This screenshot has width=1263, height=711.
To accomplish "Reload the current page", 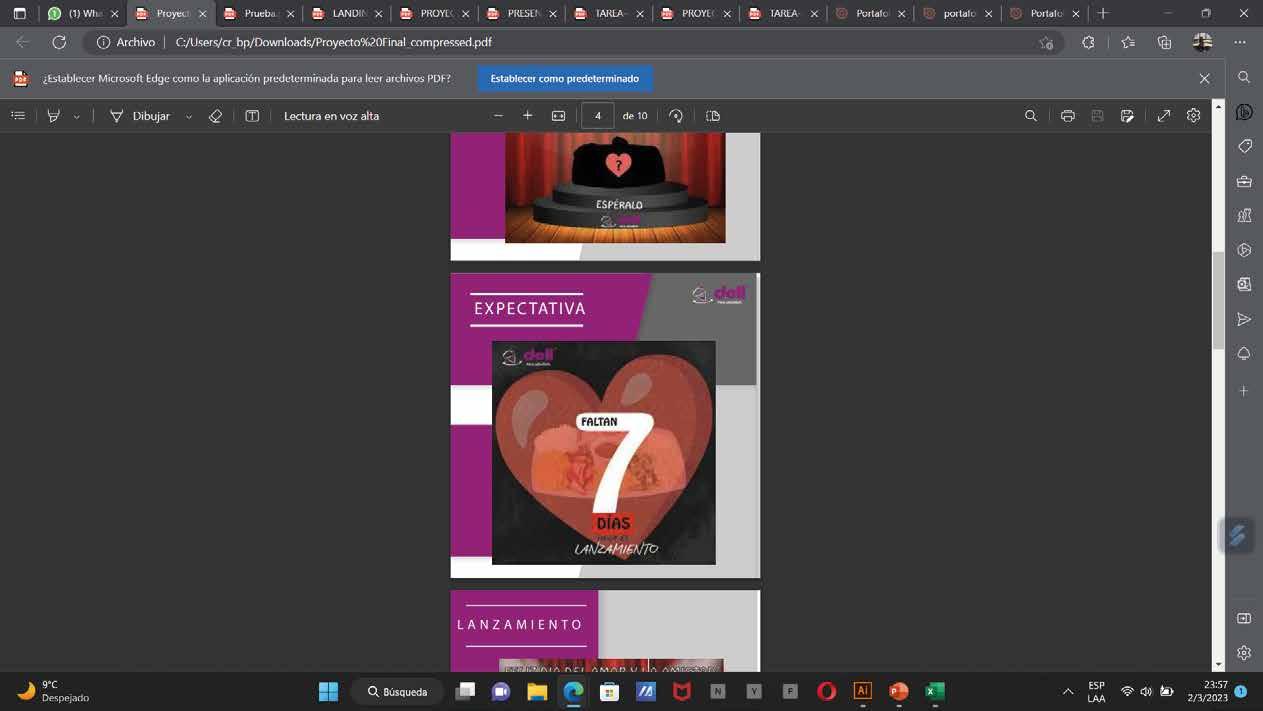I will pyautogui.click(x=59, y=42).
